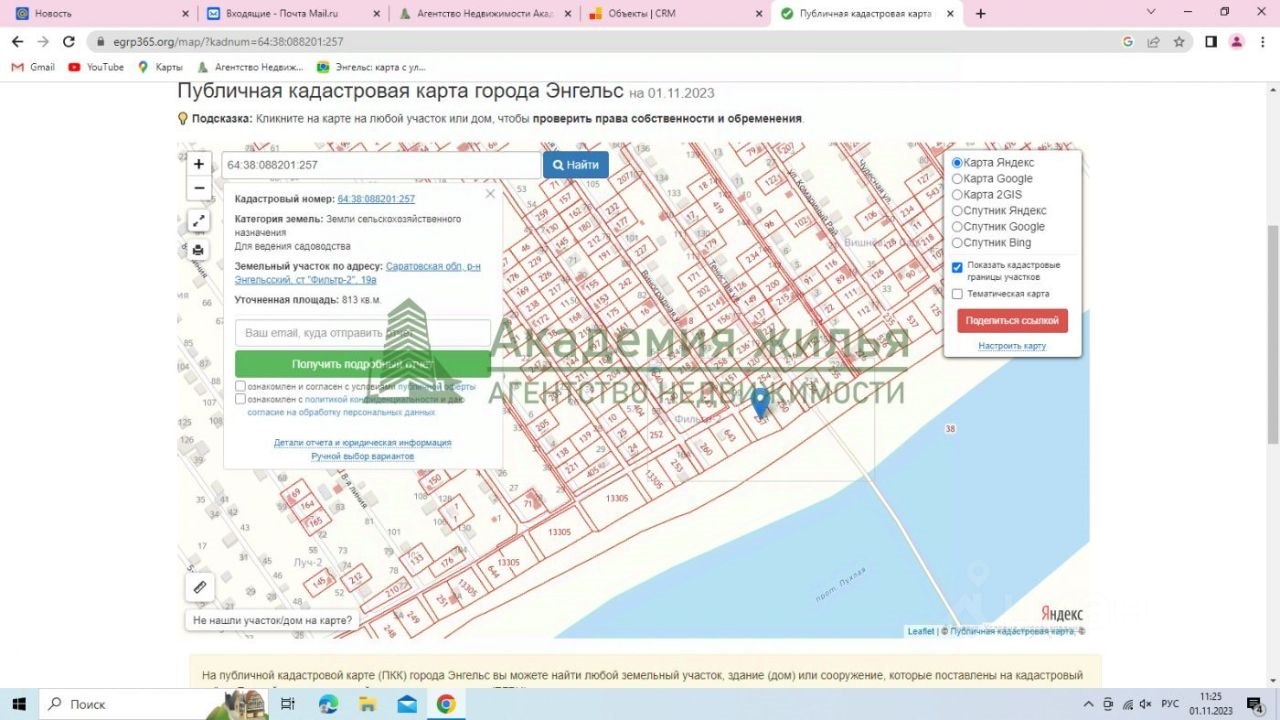Close the Новость tab
Viewport: 1280px width, 720px height.
(x=185, y=14)
